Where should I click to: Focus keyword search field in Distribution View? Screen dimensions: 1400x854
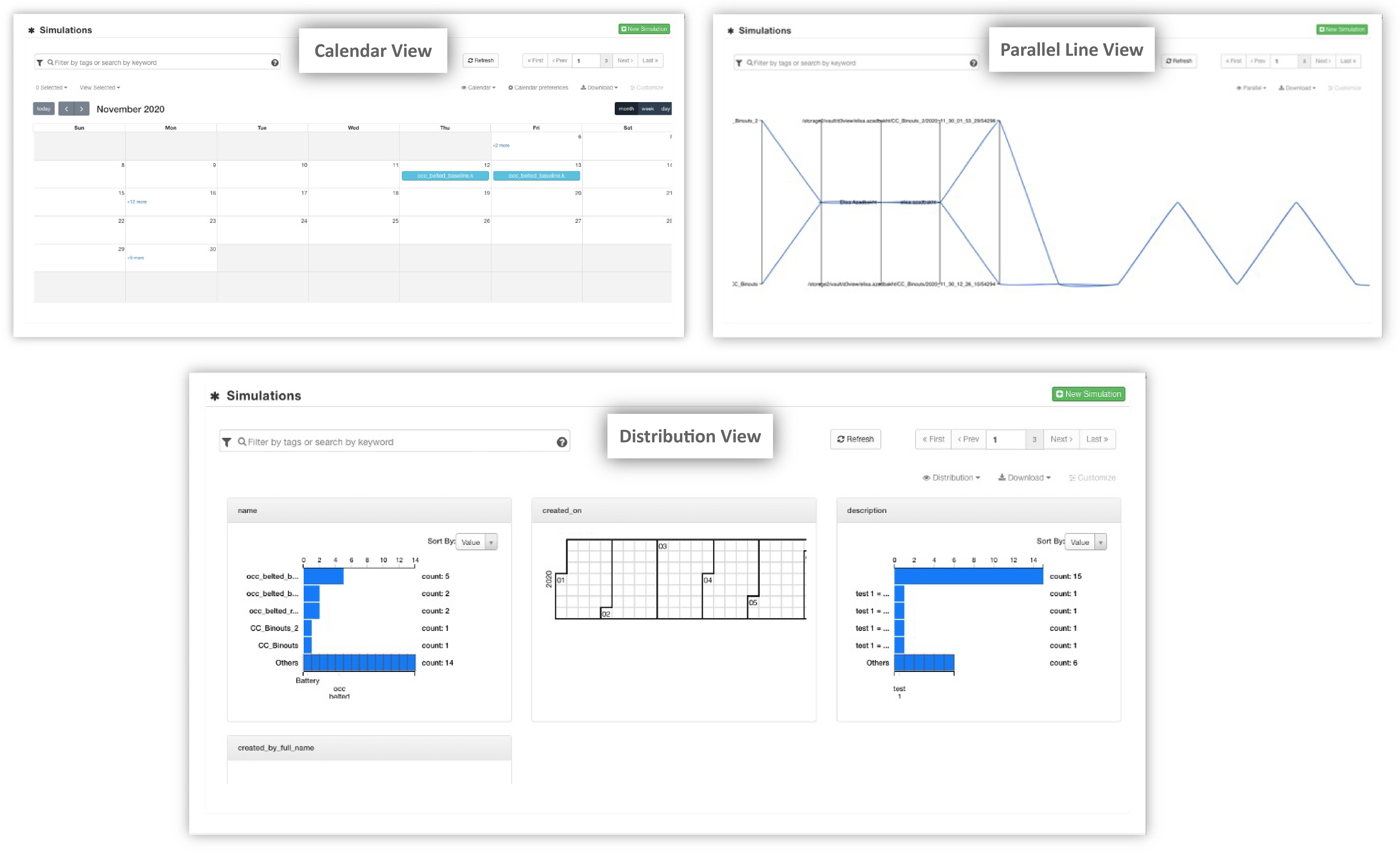coord(395,441)
